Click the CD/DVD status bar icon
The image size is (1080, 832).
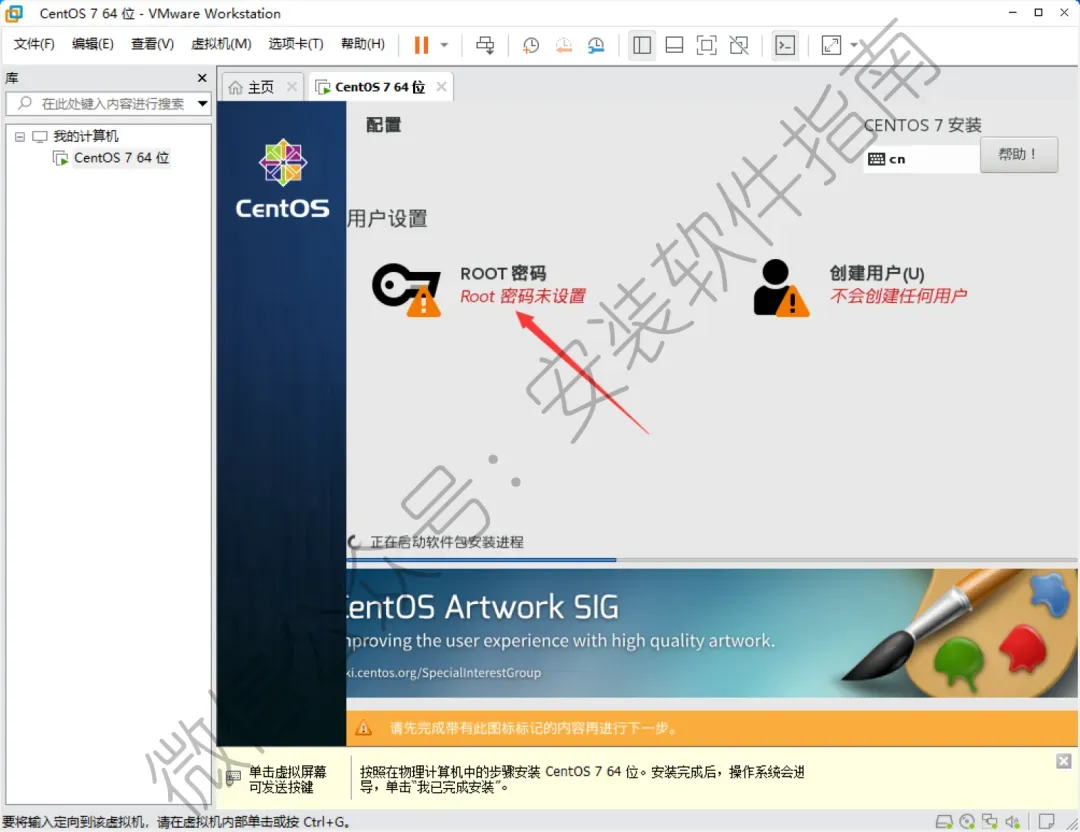point(967,822)
